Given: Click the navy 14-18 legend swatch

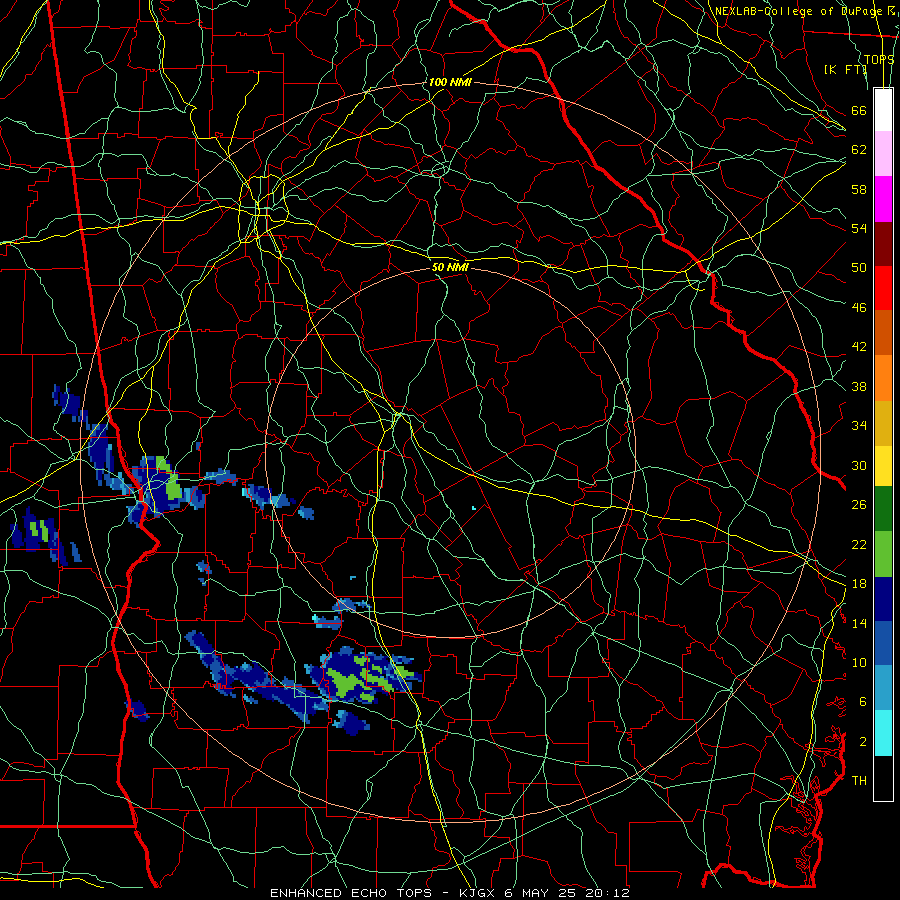Looking at the screenshot, I should click(x=883, y=599).
